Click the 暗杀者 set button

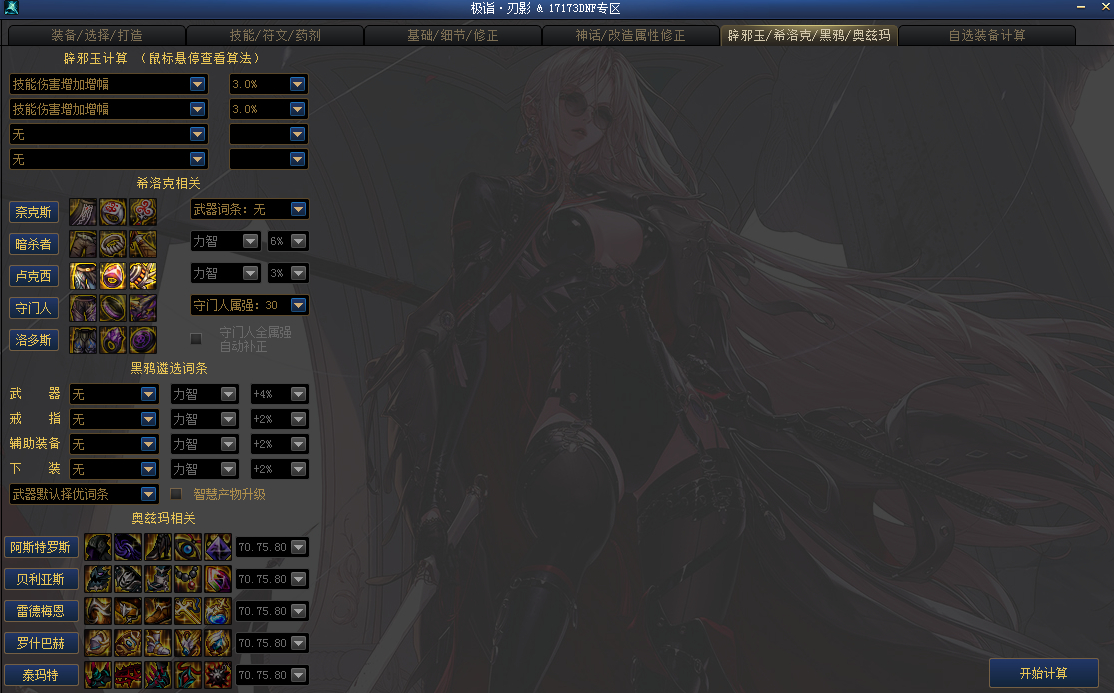[x=33, y=244]
